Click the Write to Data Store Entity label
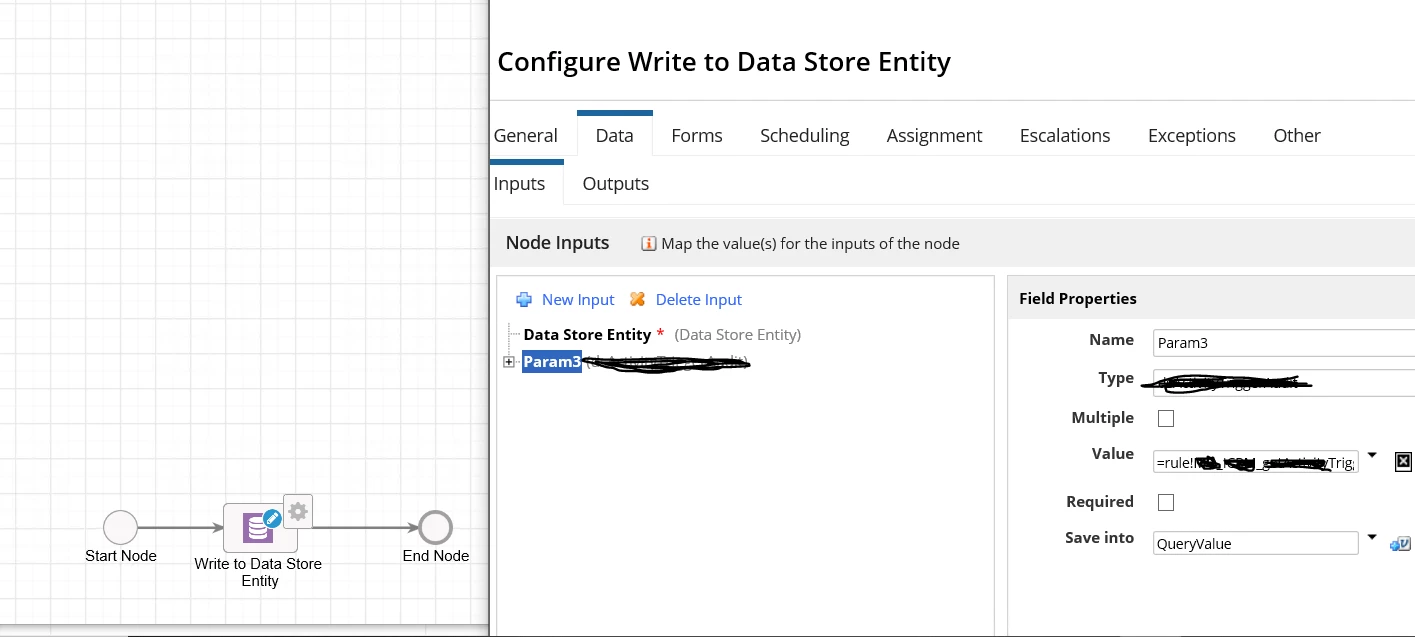 point(259,572)
